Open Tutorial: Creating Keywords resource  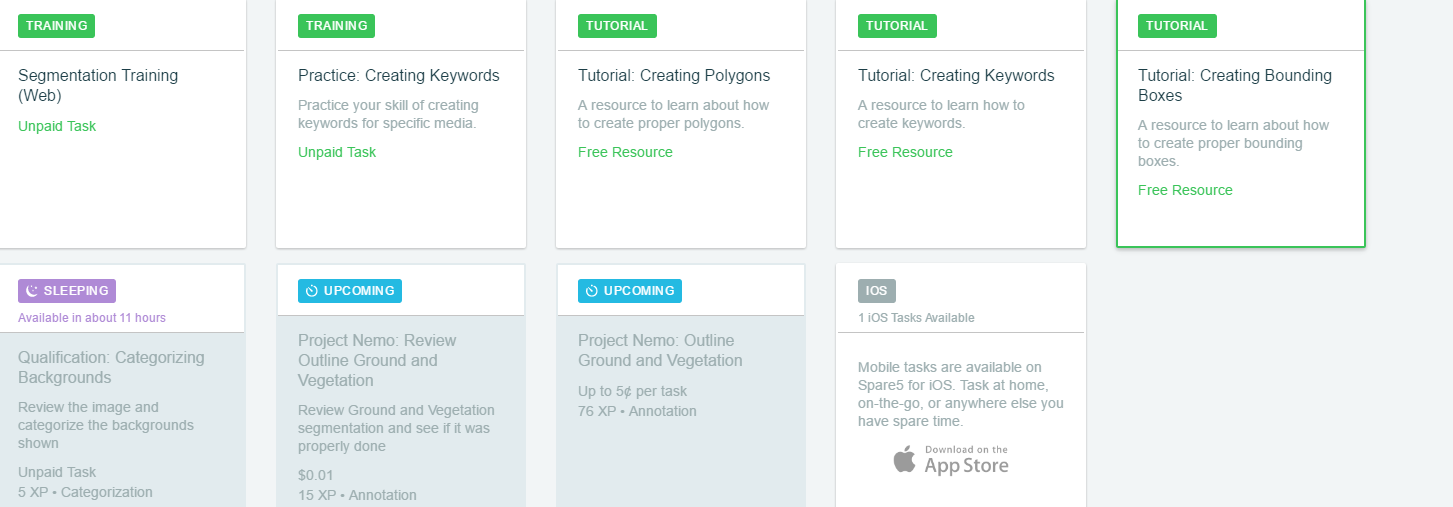tap(955, 76)
